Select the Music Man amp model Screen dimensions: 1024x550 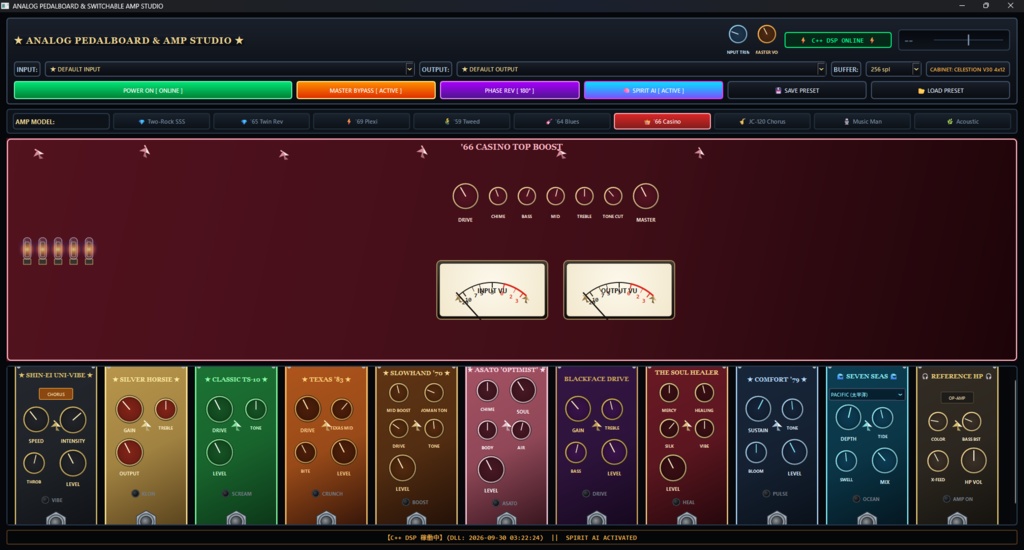(x=863, y=121)
